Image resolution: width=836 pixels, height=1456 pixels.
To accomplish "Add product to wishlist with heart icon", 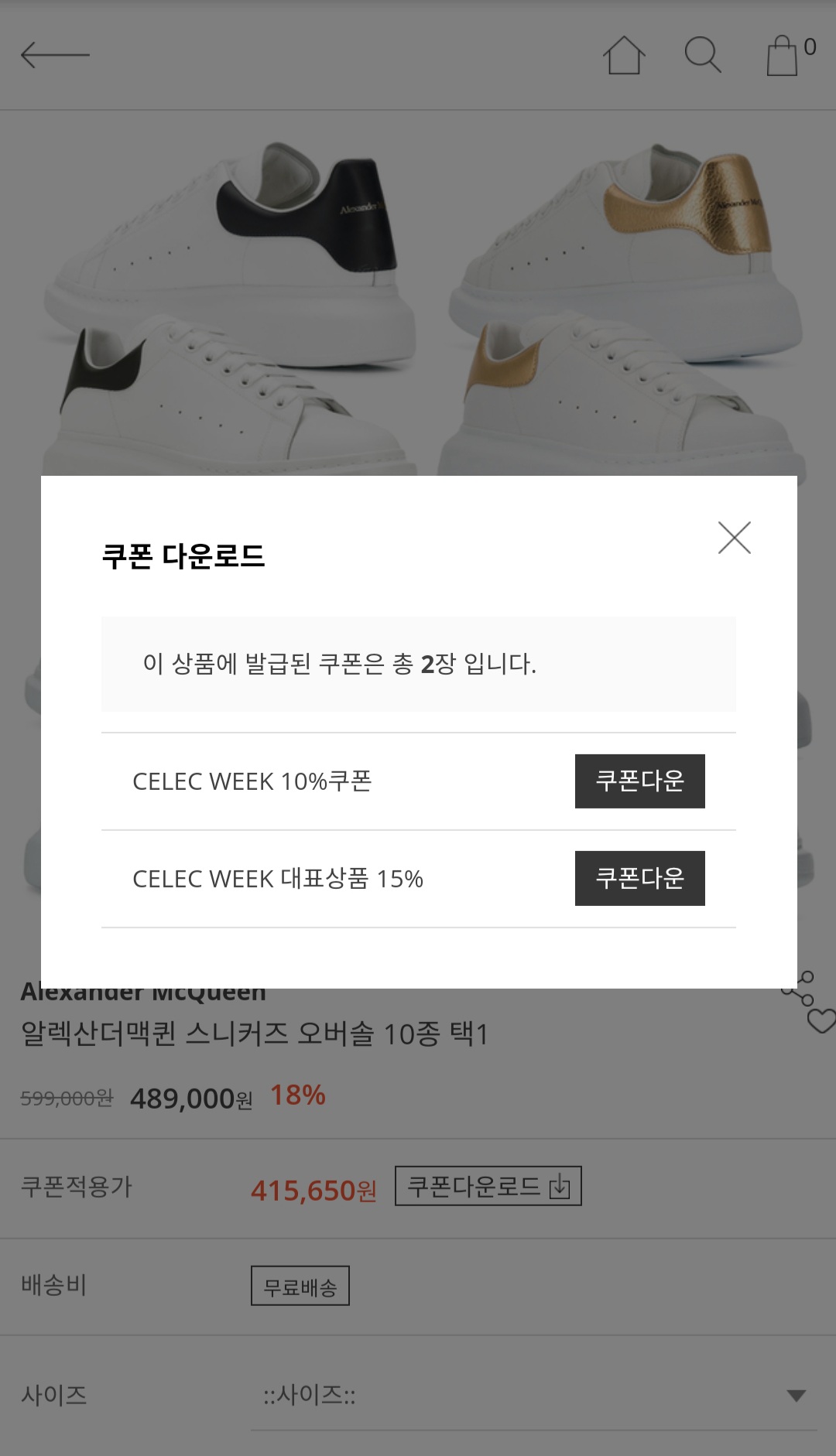I will pyautogui.click(x=821, y=1021).
